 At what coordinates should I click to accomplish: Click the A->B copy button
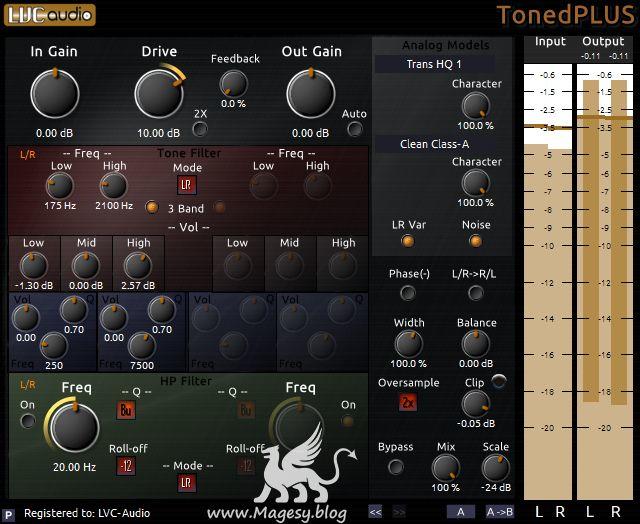coord(500,512)
